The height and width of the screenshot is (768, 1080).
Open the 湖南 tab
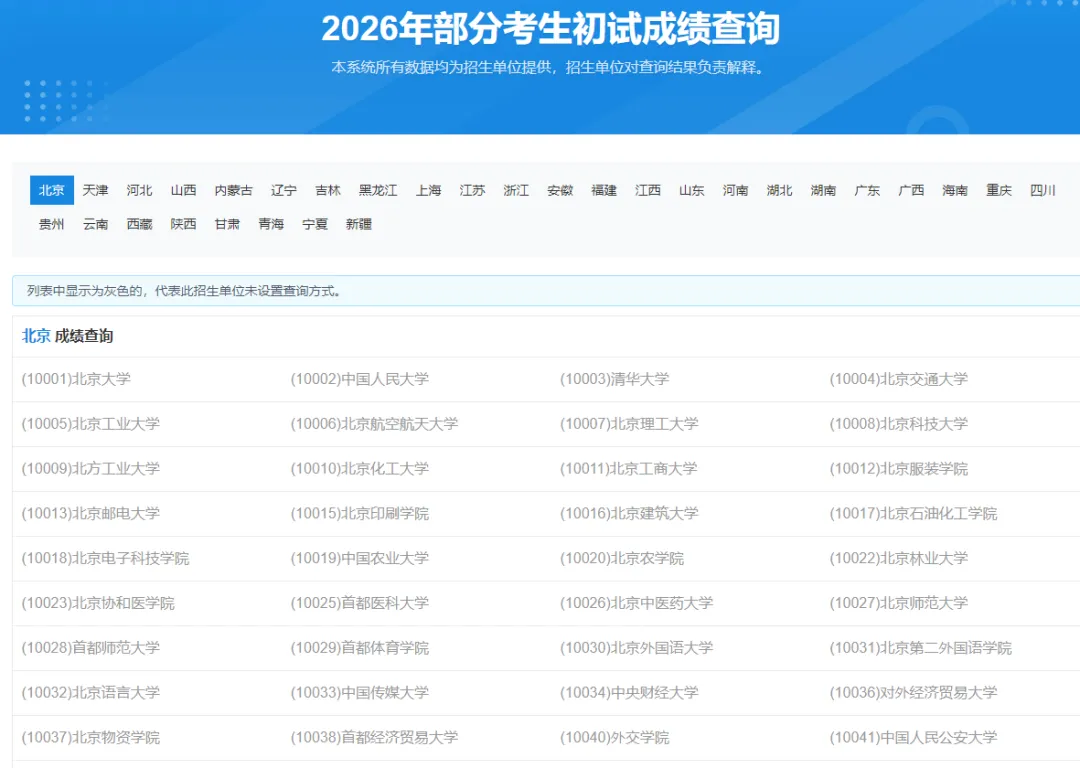823,190
